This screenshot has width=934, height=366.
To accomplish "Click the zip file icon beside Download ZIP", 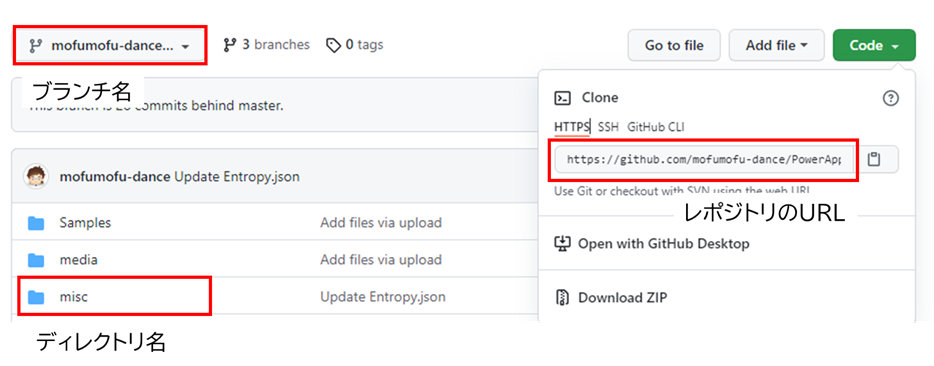I will pyautogui.click(x=561, y=297).
